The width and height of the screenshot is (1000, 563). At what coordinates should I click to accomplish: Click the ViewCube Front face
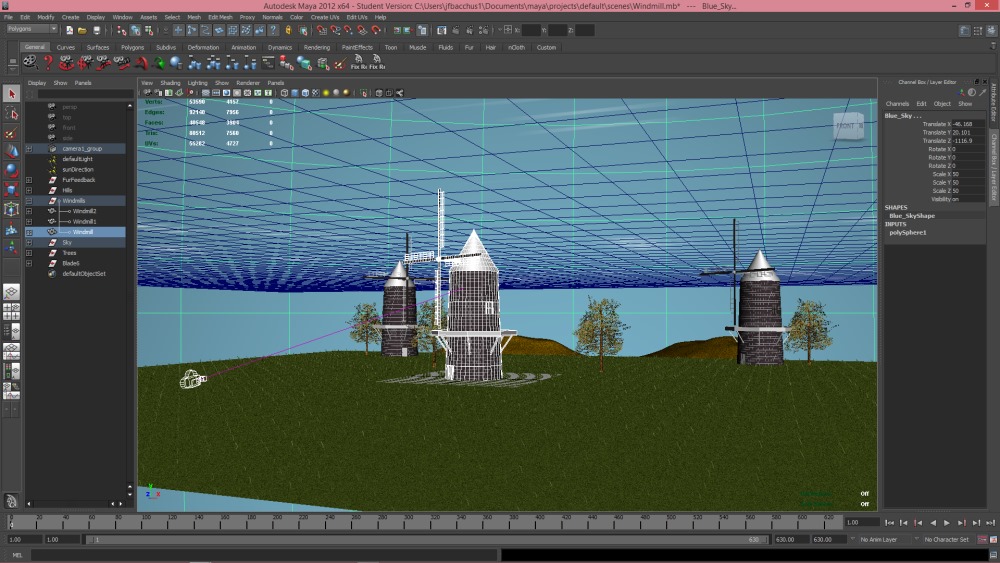[x=848, y=126]
